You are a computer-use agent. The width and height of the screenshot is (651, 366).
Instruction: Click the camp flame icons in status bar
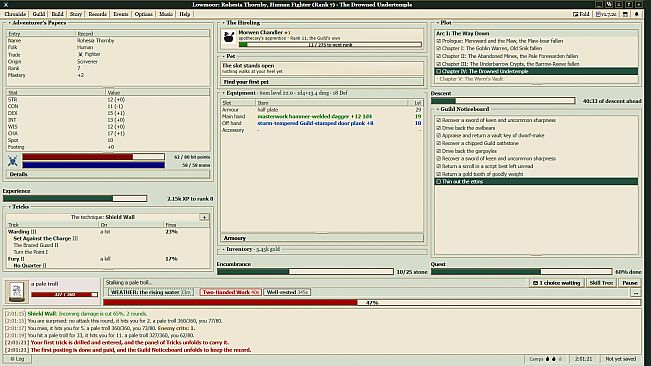[554, 359]
